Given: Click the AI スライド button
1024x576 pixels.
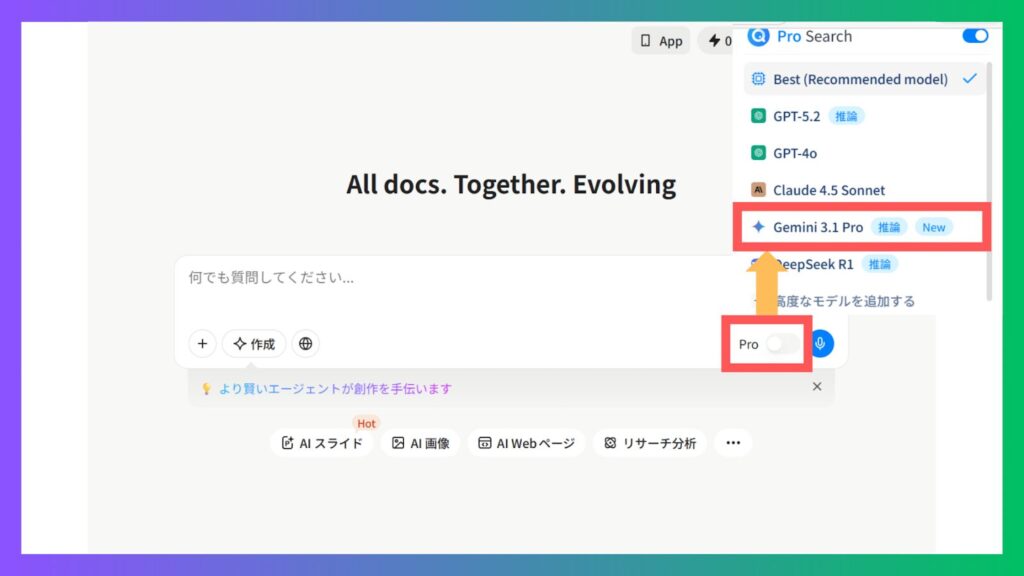Looking at the screenshot, I should click(322, 443).
